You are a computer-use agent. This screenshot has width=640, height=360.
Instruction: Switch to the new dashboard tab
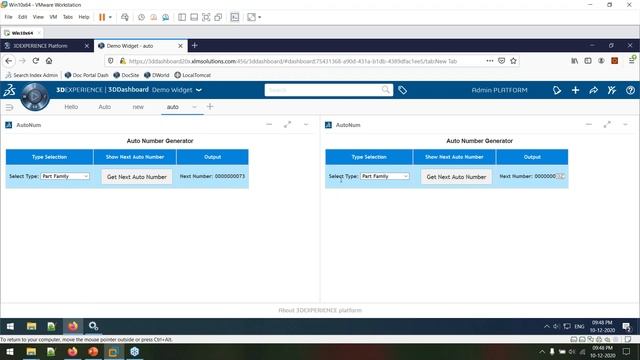click(x=138, y=107)
